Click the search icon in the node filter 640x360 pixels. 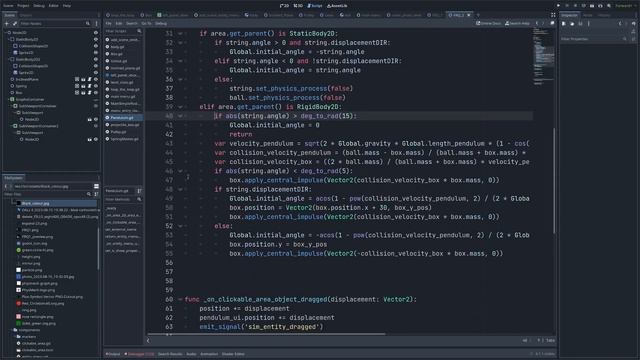click(88, 24)
